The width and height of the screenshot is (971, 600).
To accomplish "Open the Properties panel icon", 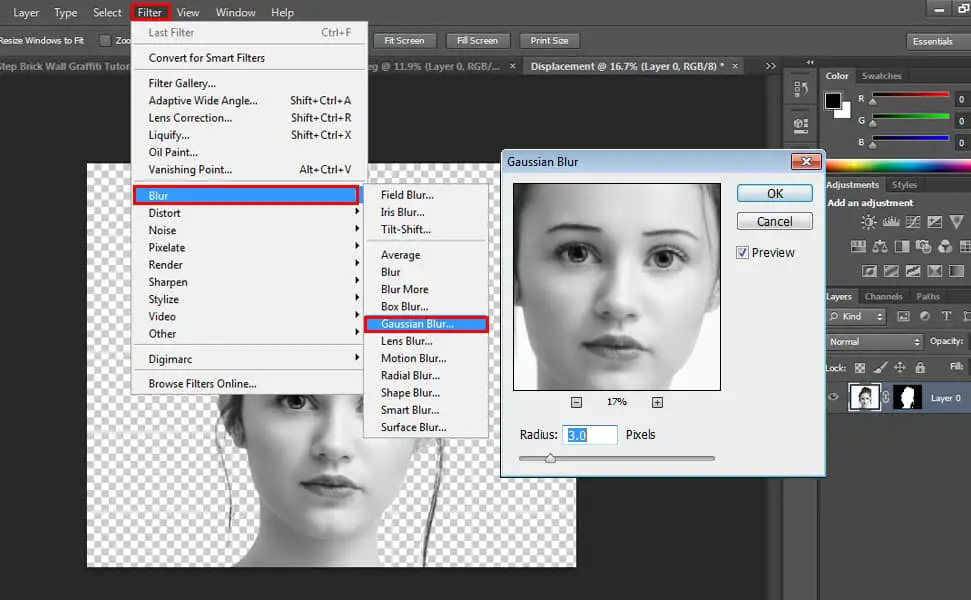I will point(801,126).
